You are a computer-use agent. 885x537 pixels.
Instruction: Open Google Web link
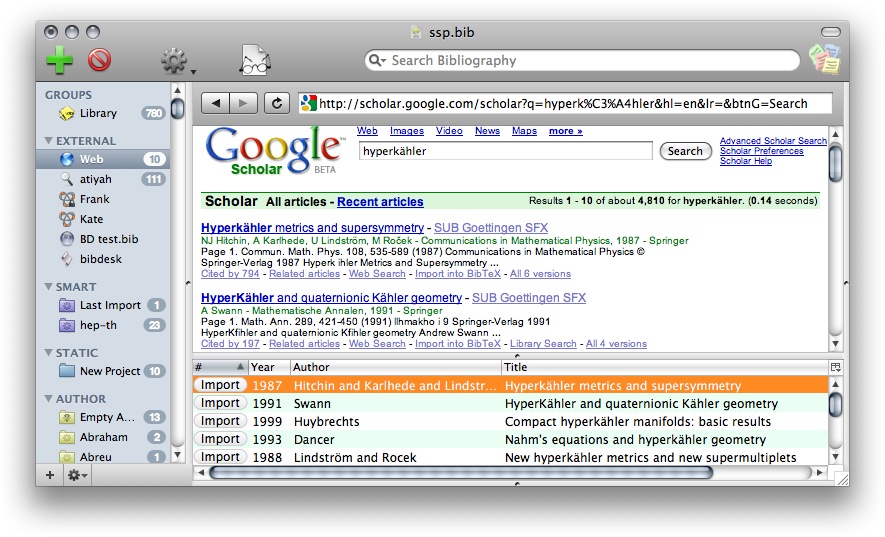(367, 131)
